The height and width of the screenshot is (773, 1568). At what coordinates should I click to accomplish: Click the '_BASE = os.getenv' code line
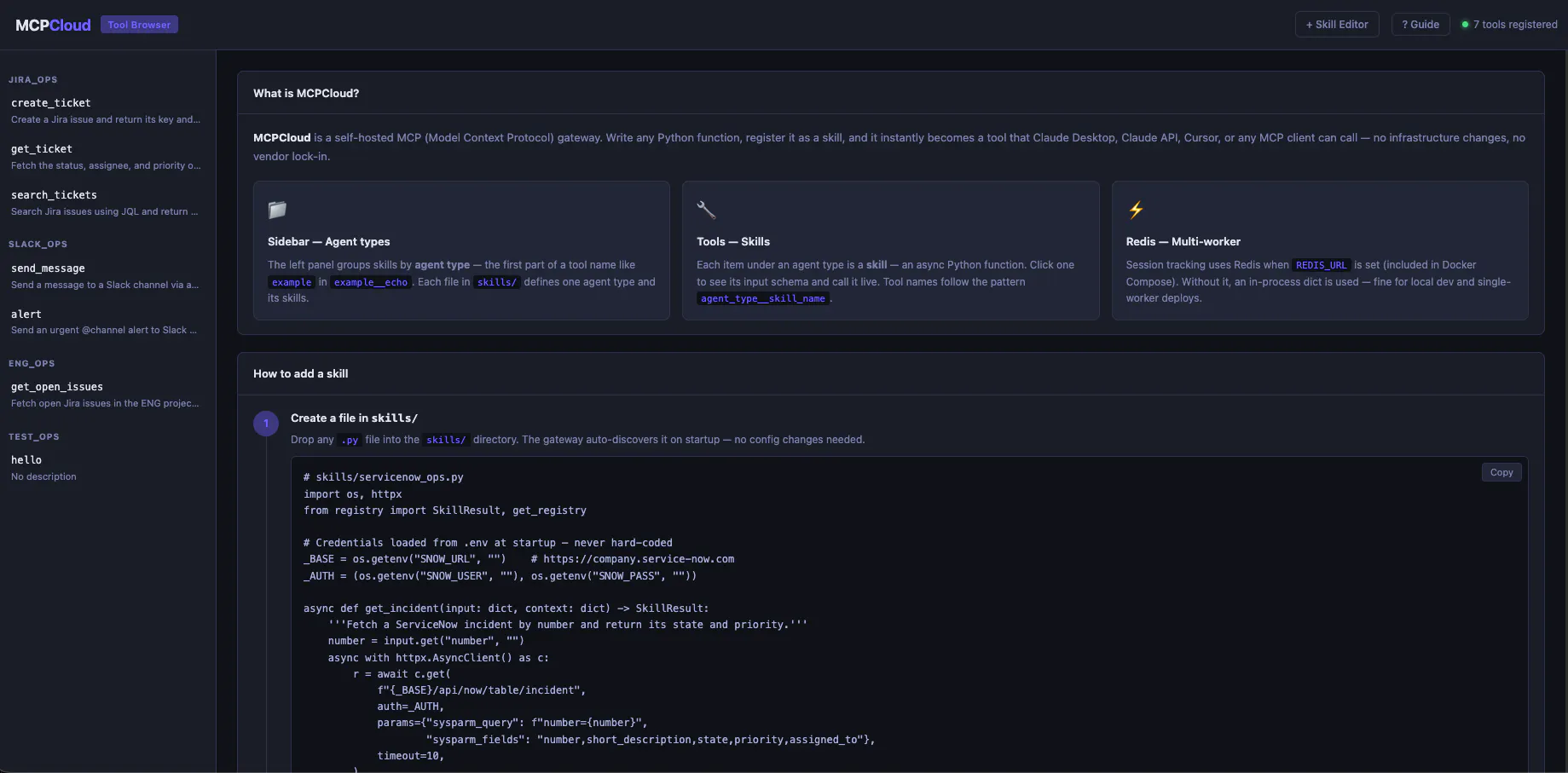point(518,559)
